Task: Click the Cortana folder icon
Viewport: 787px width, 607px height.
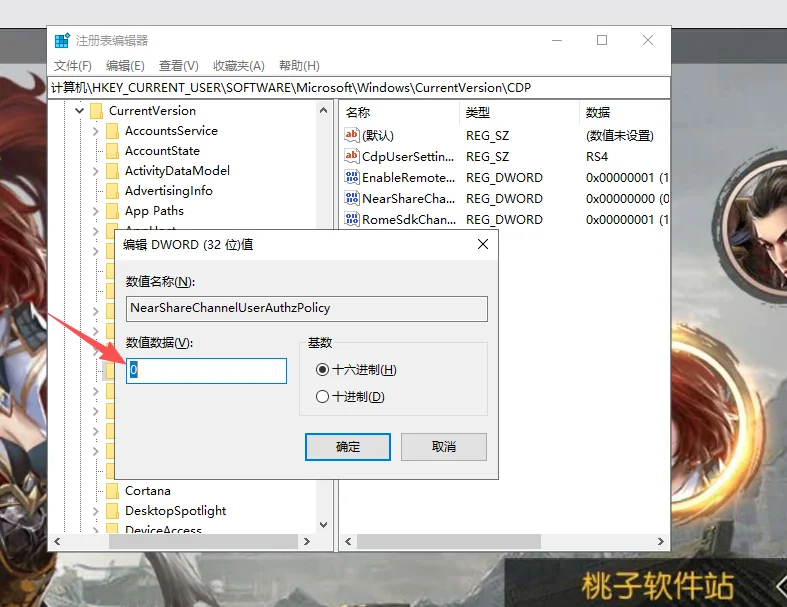Action: [112, 491]
